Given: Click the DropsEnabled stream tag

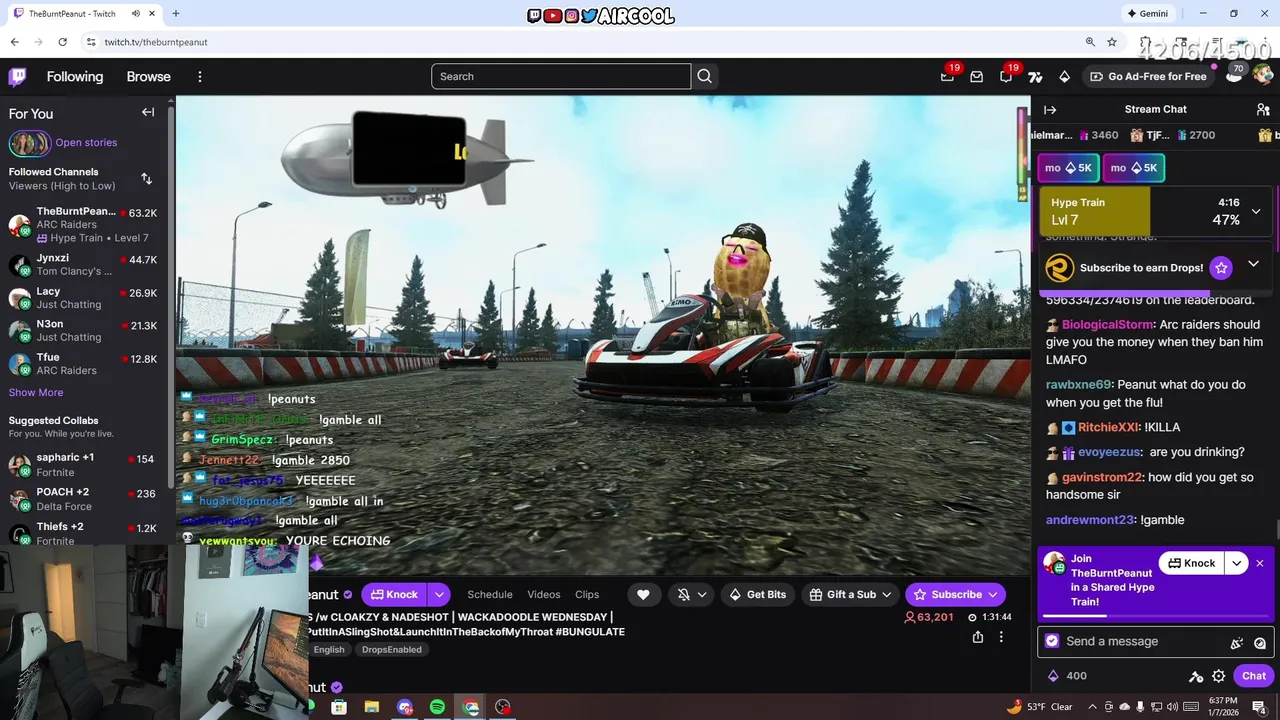Looking at the screenshot, I should (391, 650).
